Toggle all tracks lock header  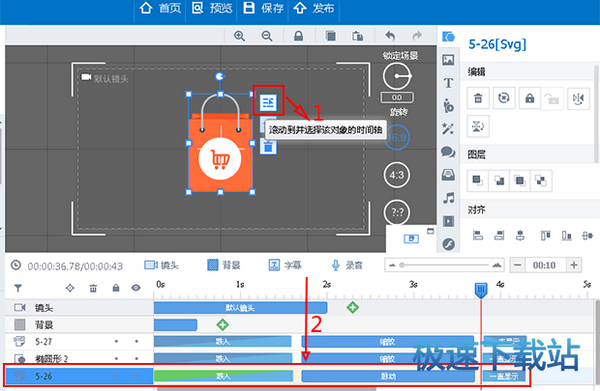[x=116, y=288]
